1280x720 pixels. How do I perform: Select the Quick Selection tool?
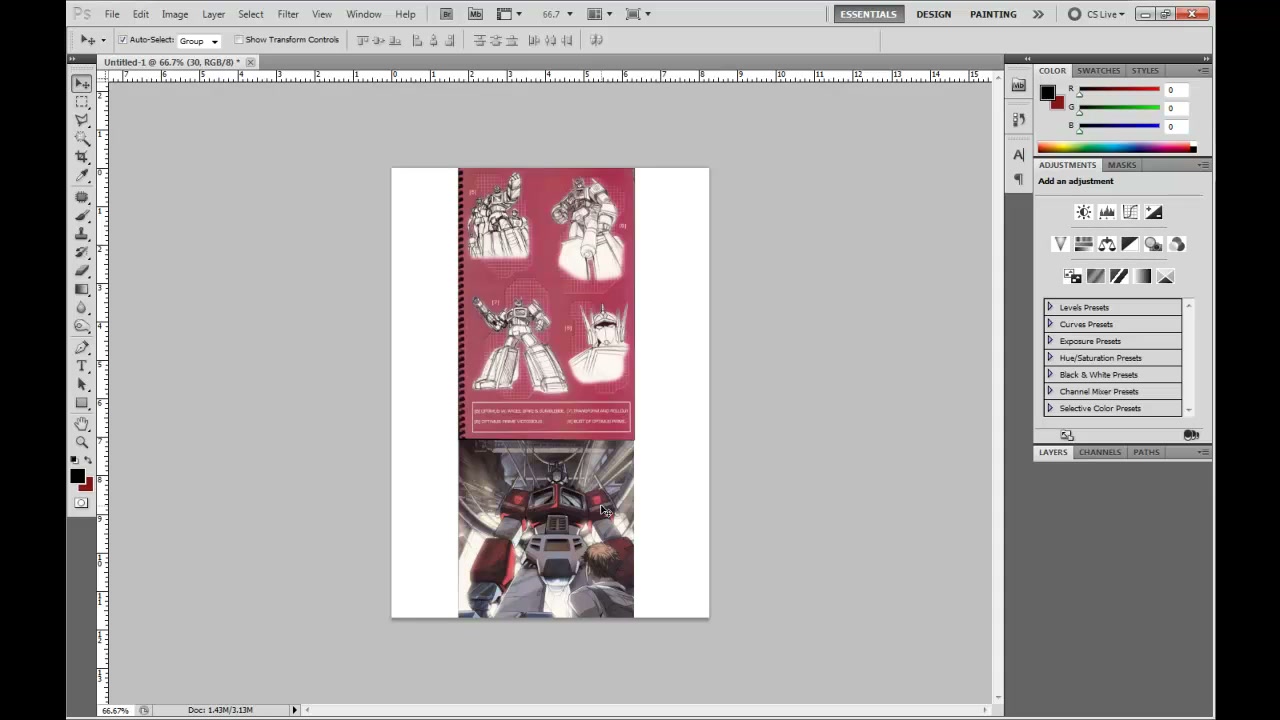(x=82, y=138)
